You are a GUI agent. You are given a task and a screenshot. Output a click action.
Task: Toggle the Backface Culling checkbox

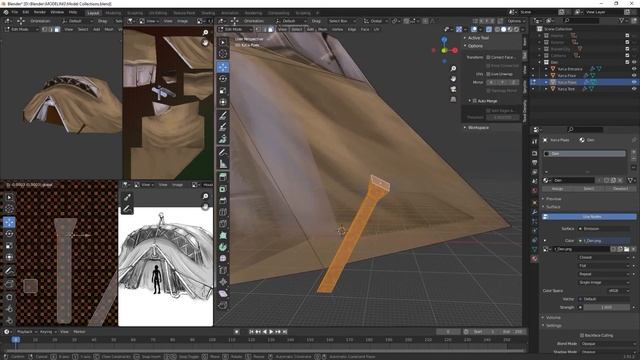pyautogui.click(x=582, y=335)
